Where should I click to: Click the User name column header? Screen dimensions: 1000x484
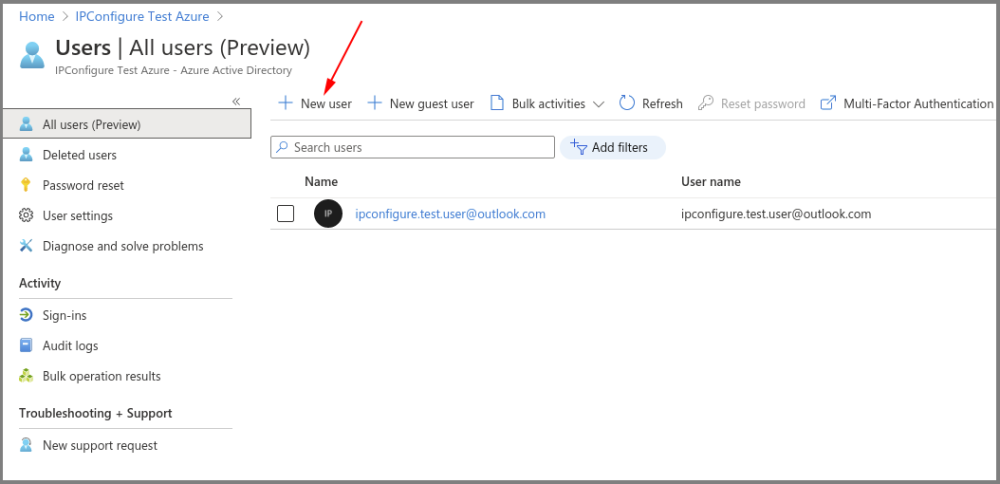click(711, 182)
